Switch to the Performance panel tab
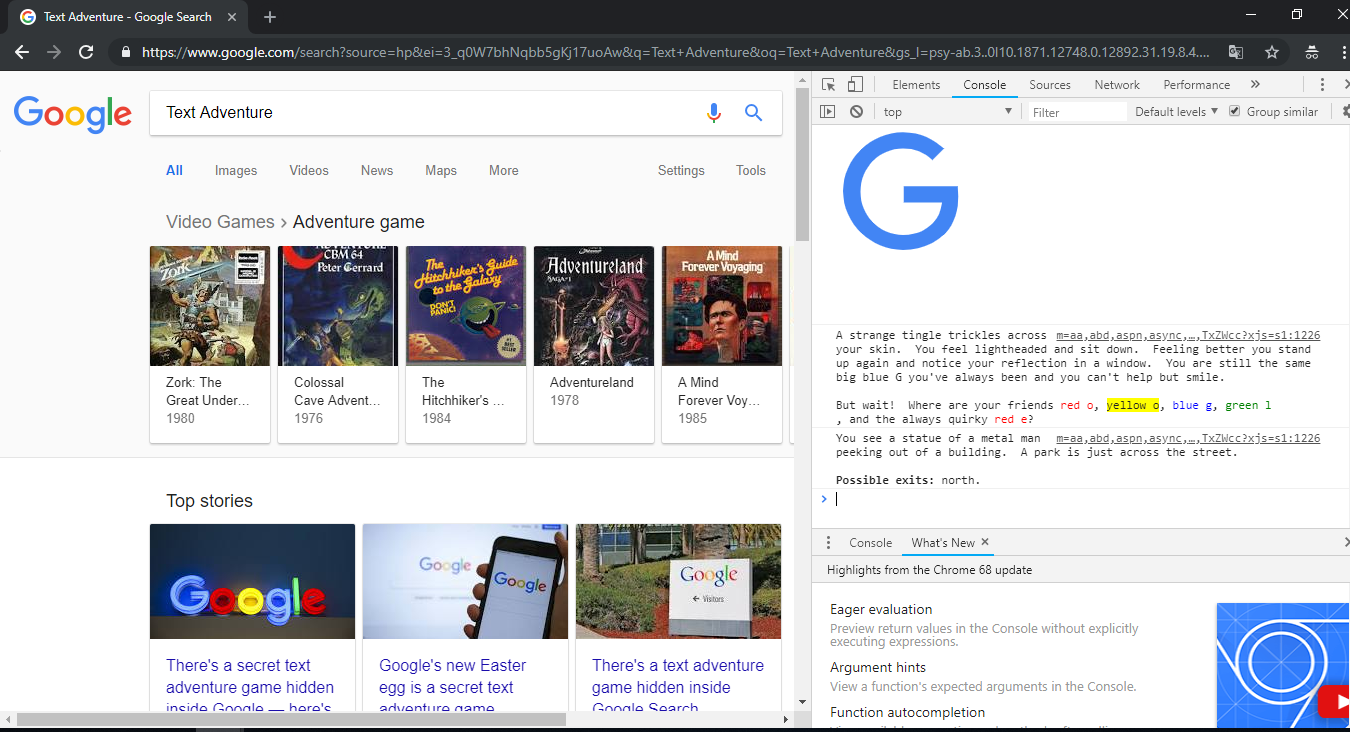1350x732 pixels. click(1197, 85)
